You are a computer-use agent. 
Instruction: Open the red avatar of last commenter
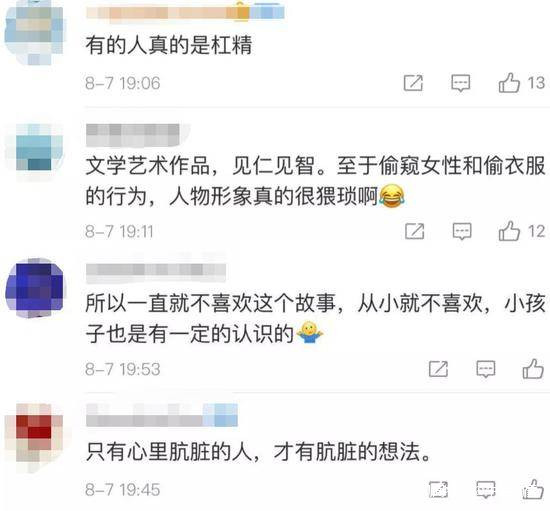(x=34, y=437)
